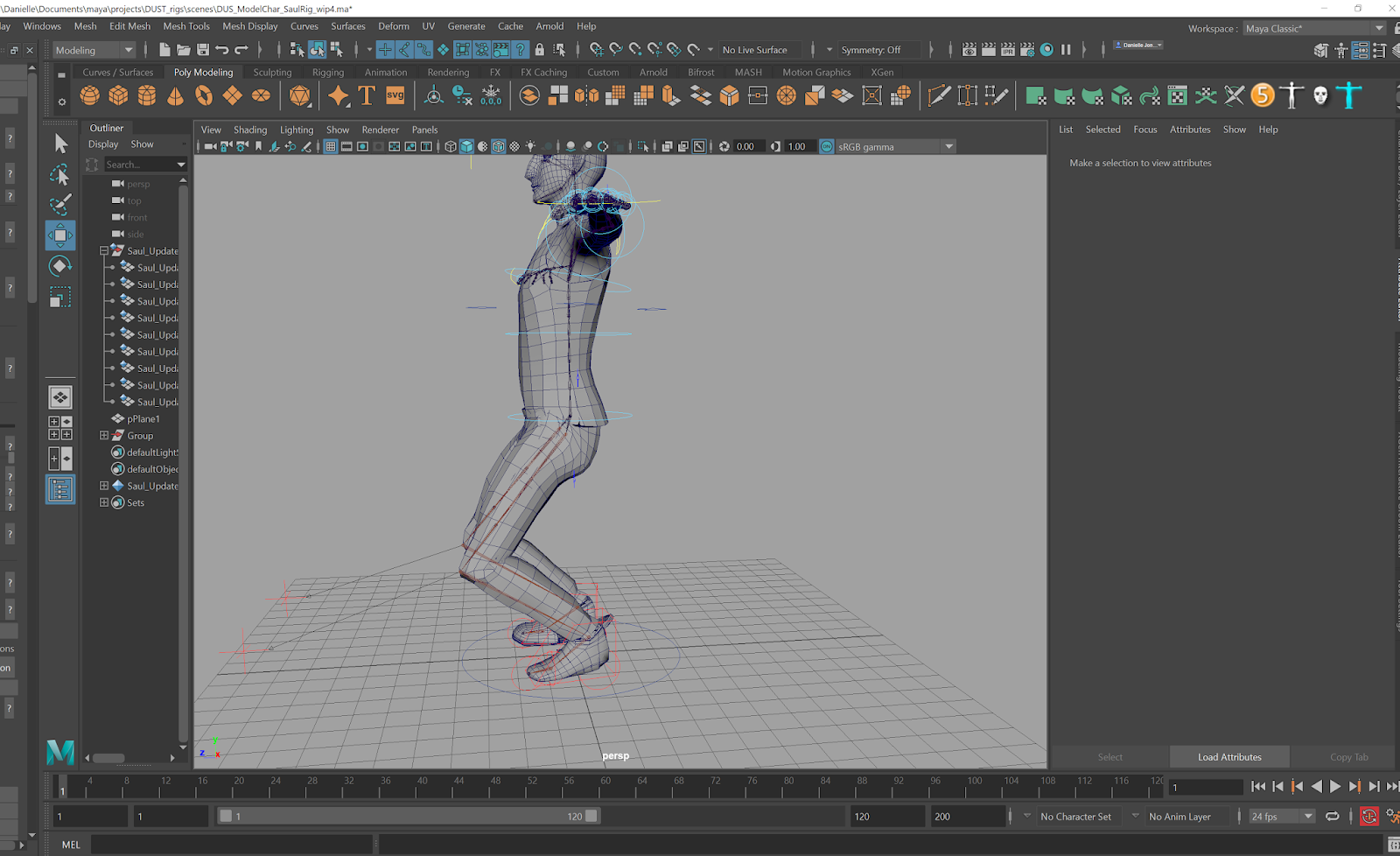The width and height of the screenshot is (1400, 856).
Task: Activate the Paint Selection tool
Action: point(59,205)
